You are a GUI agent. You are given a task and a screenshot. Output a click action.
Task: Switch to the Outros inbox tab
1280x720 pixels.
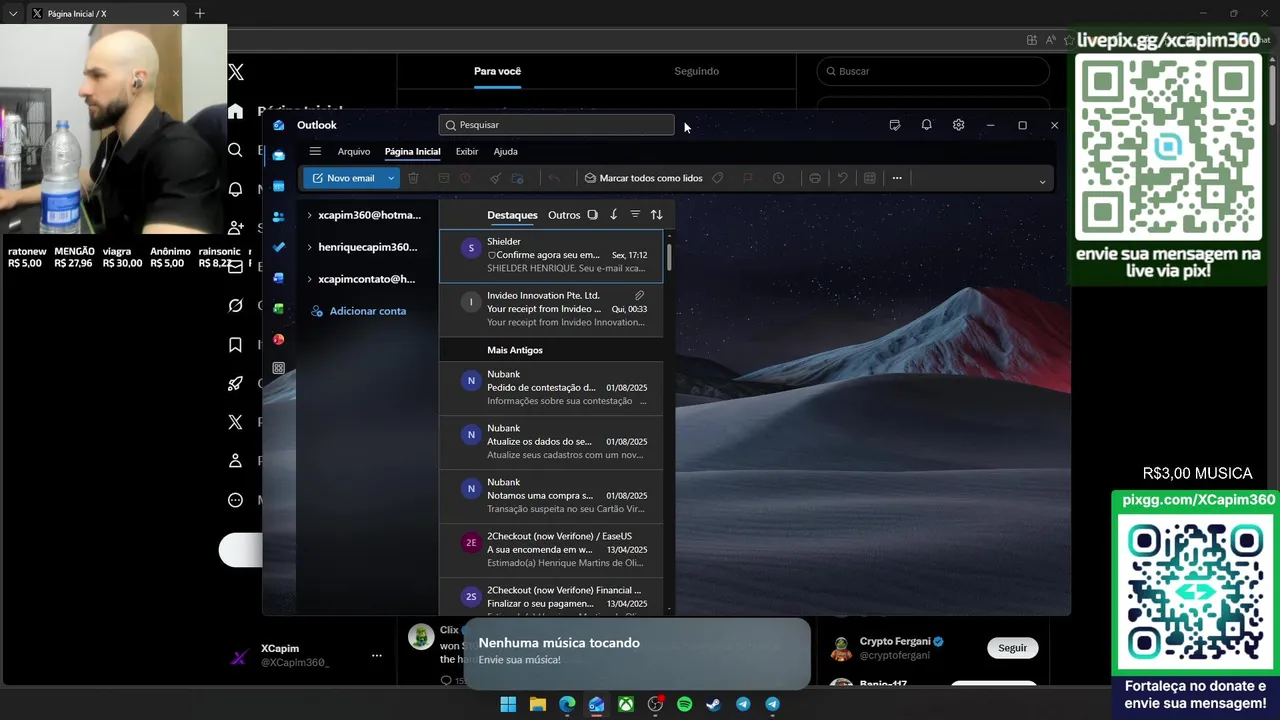click(x=564, y=215)
